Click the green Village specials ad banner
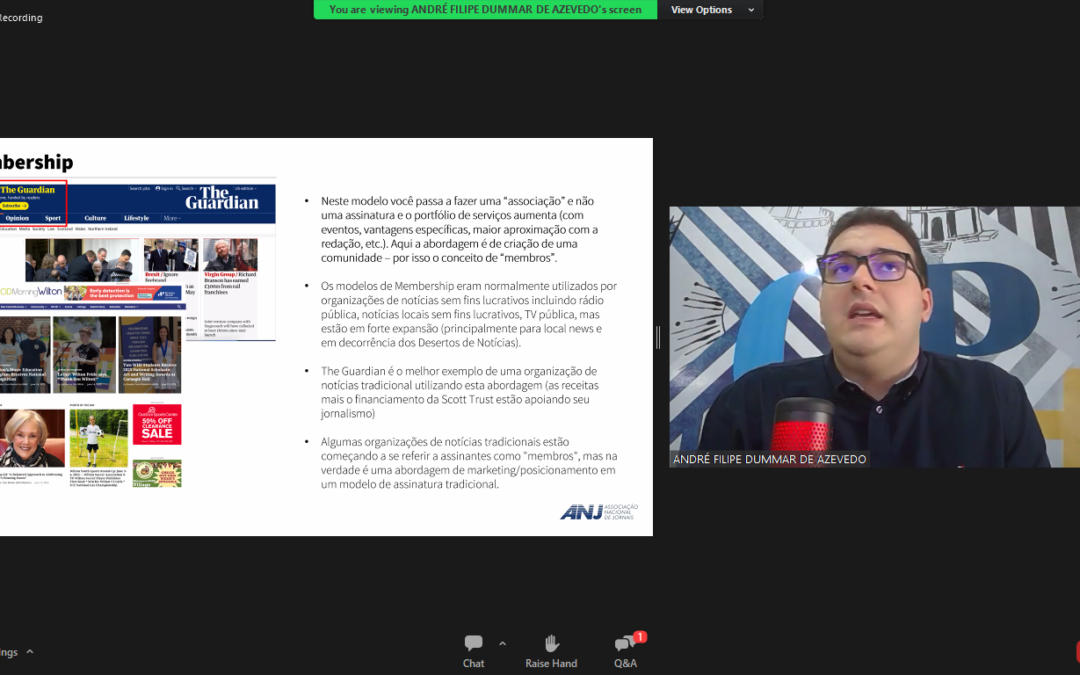 tap(157, 474)
